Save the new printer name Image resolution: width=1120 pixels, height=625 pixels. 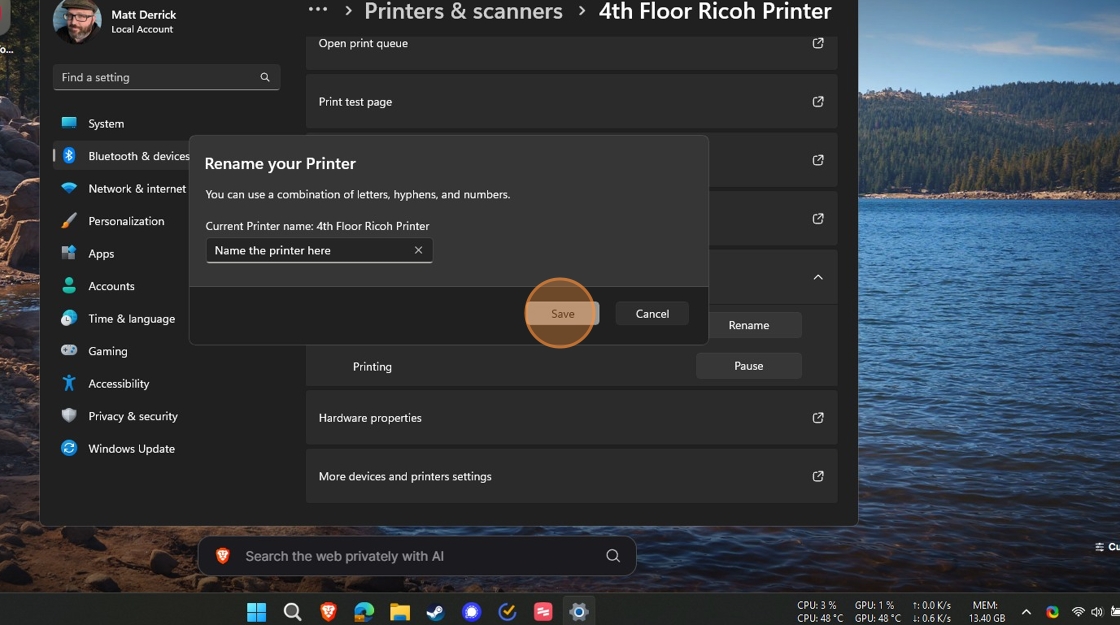562,314
